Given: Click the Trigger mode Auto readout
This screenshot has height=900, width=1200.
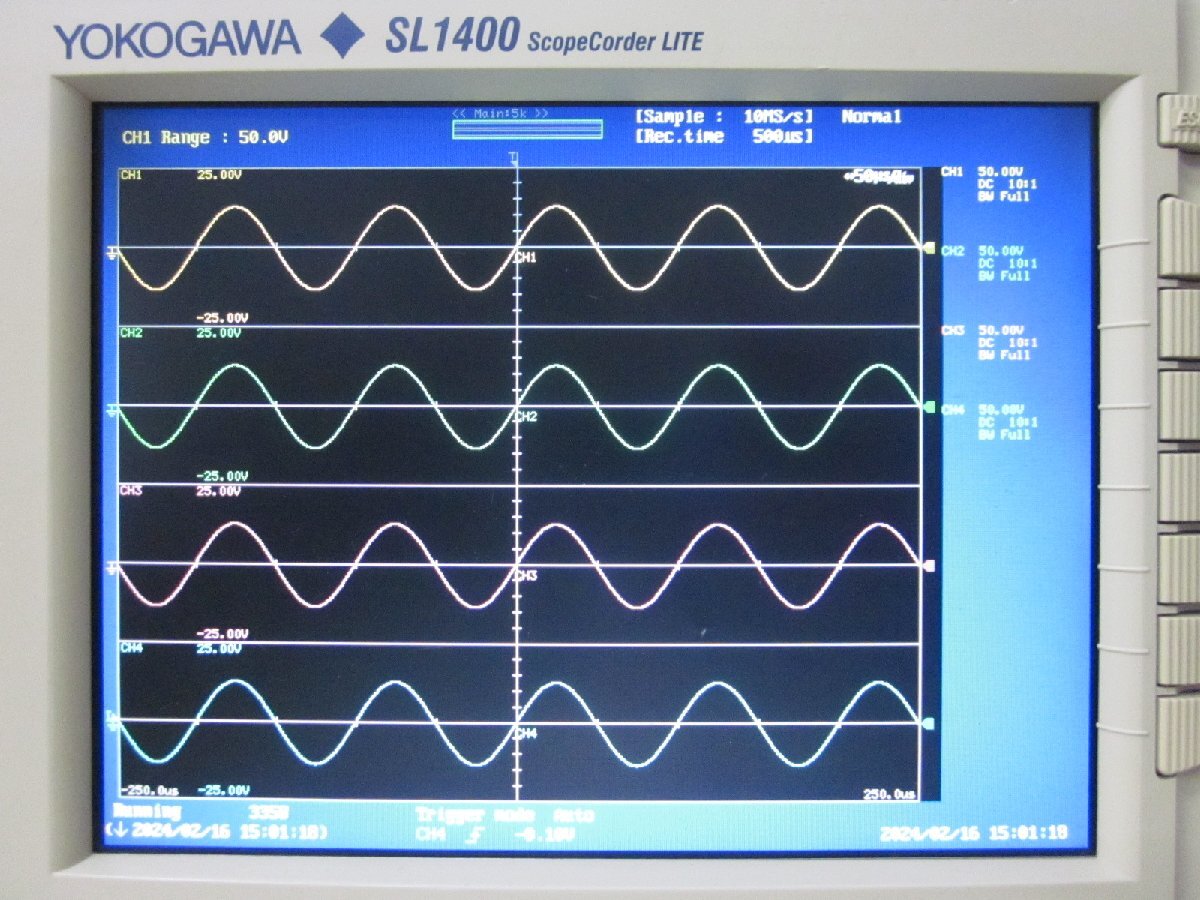Looking at the screenshot, I should point(505,816).
